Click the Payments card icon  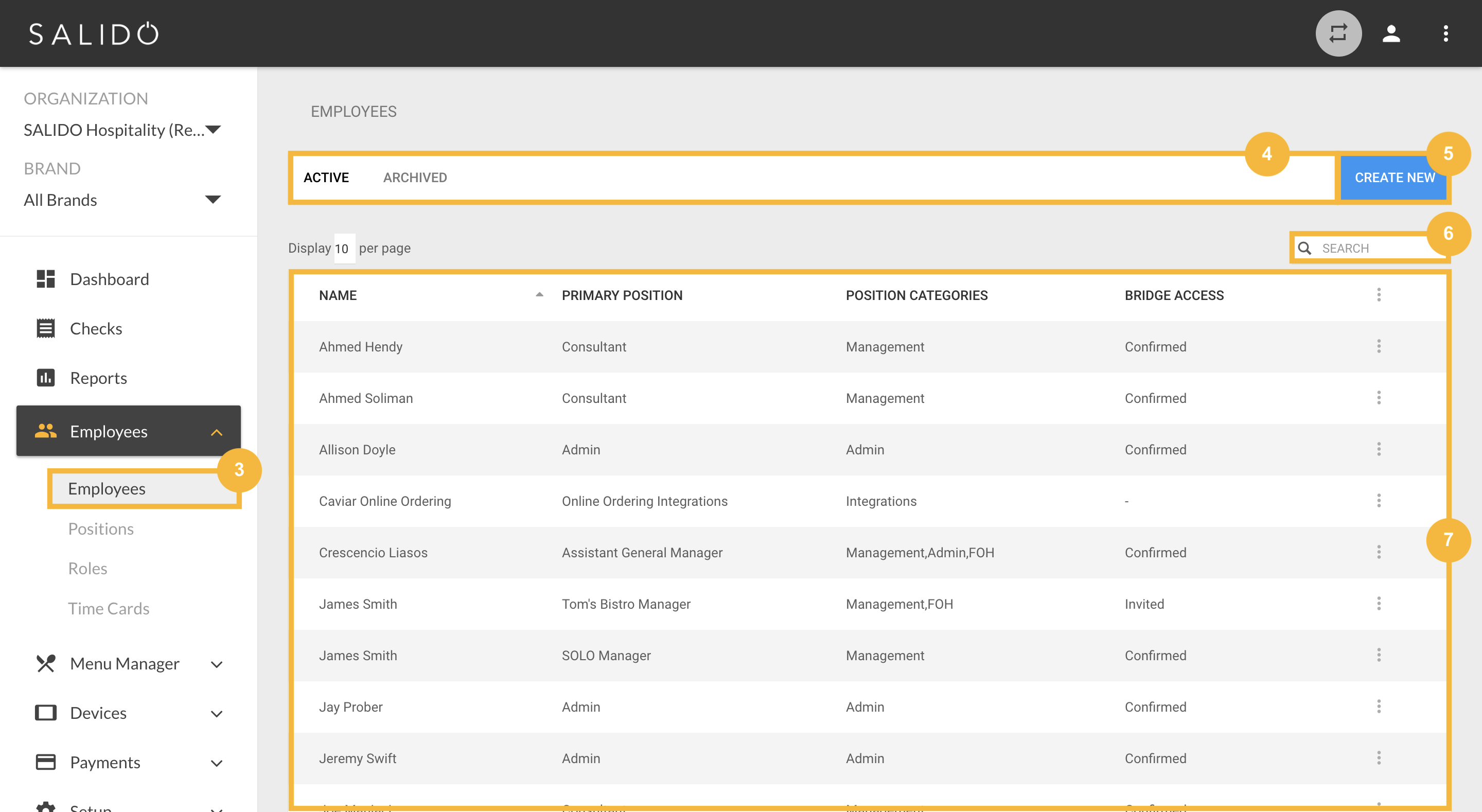(x=45, y=762)
